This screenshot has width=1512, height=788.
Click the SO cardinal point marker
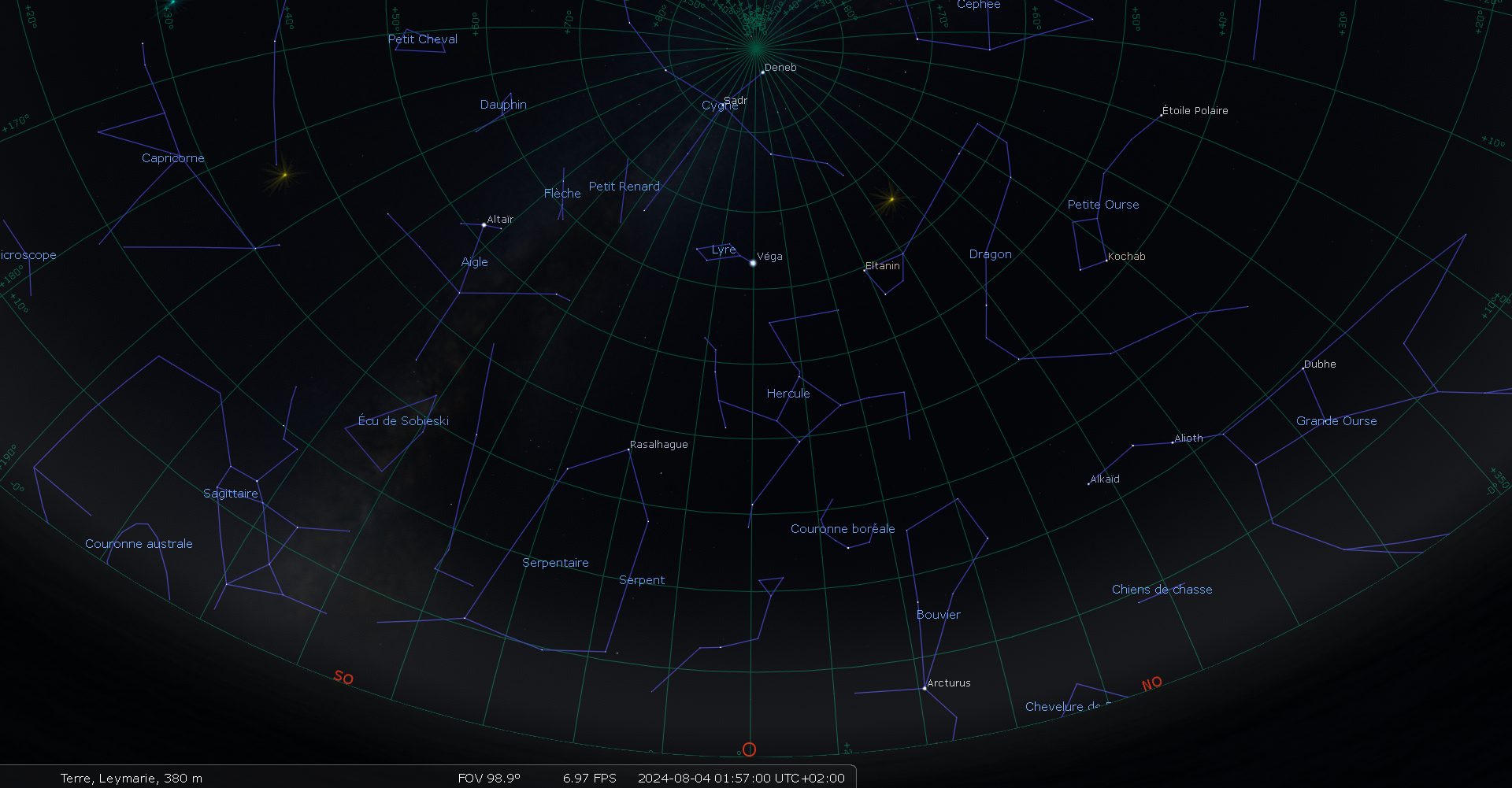[343, 677]
